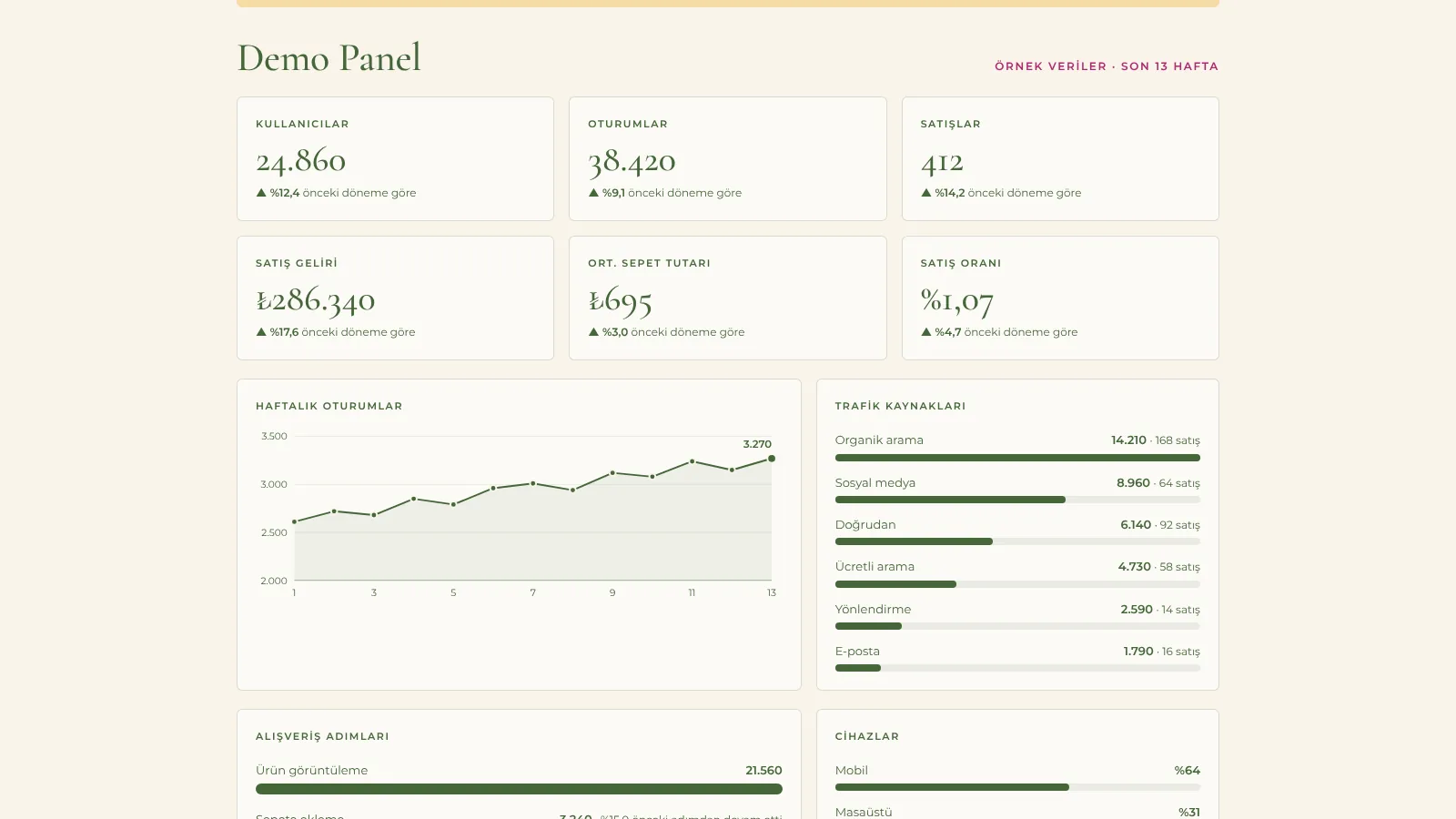Click the Demo Panel heading
This screenshot has width=1456, height=819.
click(x=329, y=58)
